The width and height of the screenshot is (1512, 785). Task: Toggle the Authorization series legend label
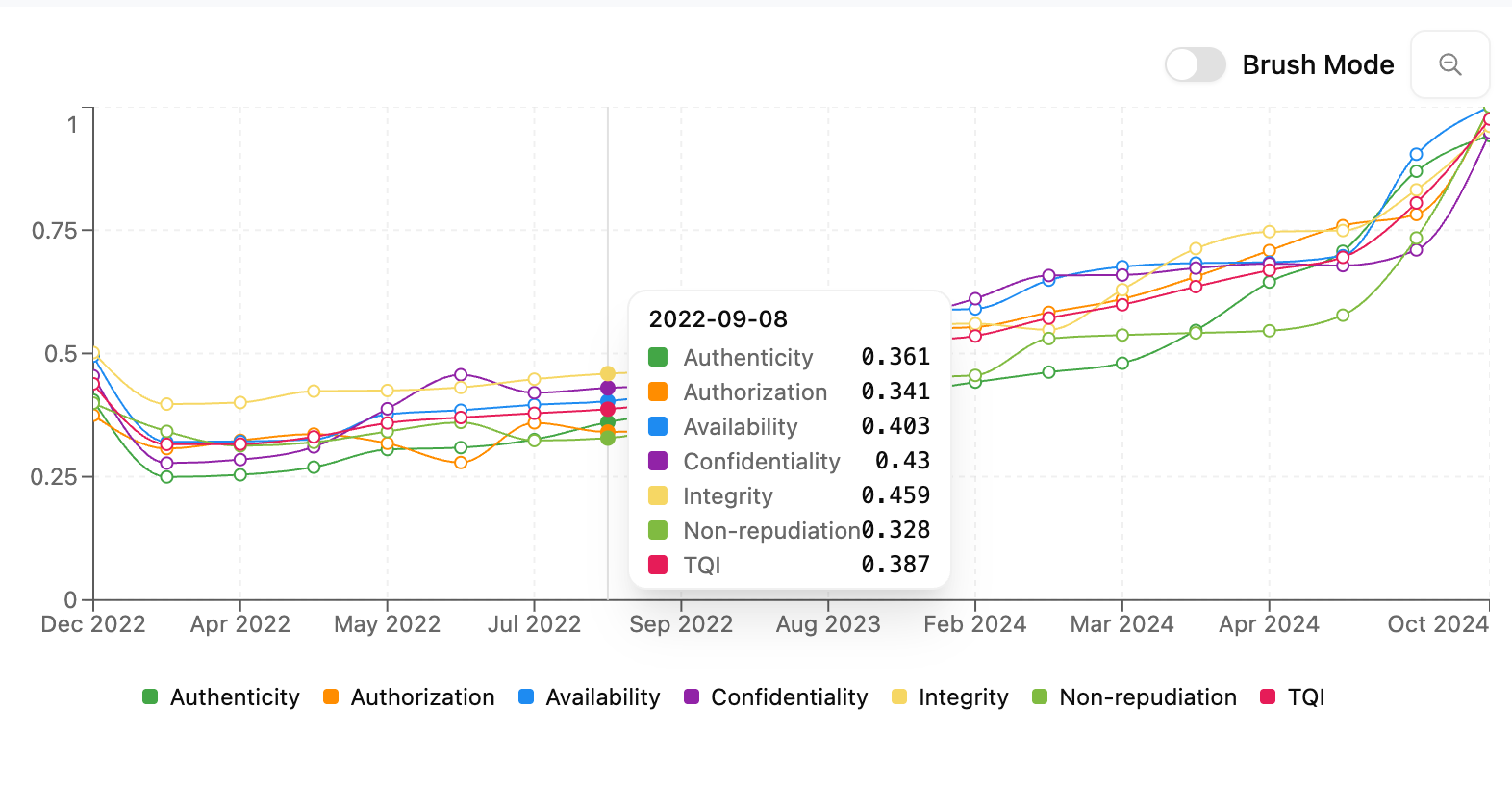[x=422, y=697]
